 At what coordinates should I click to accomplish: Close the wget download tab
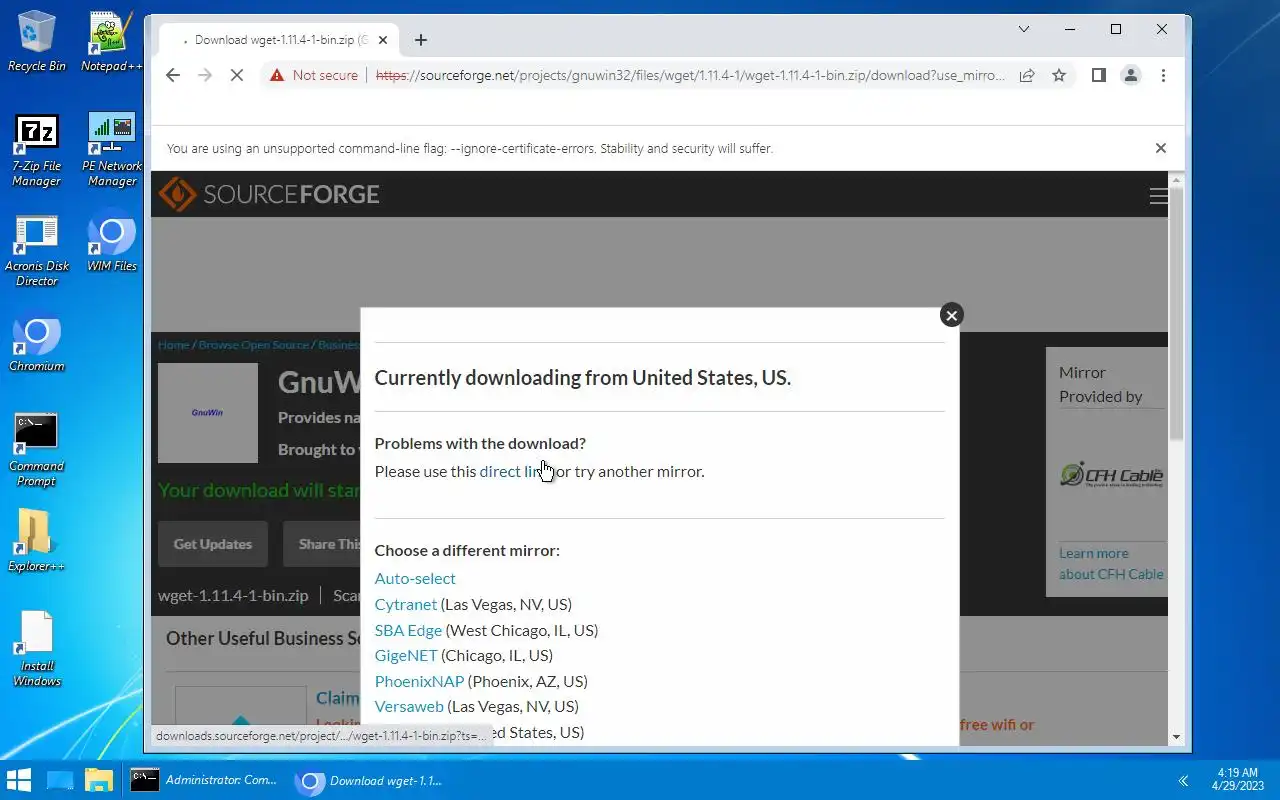[x=385, y=40]
